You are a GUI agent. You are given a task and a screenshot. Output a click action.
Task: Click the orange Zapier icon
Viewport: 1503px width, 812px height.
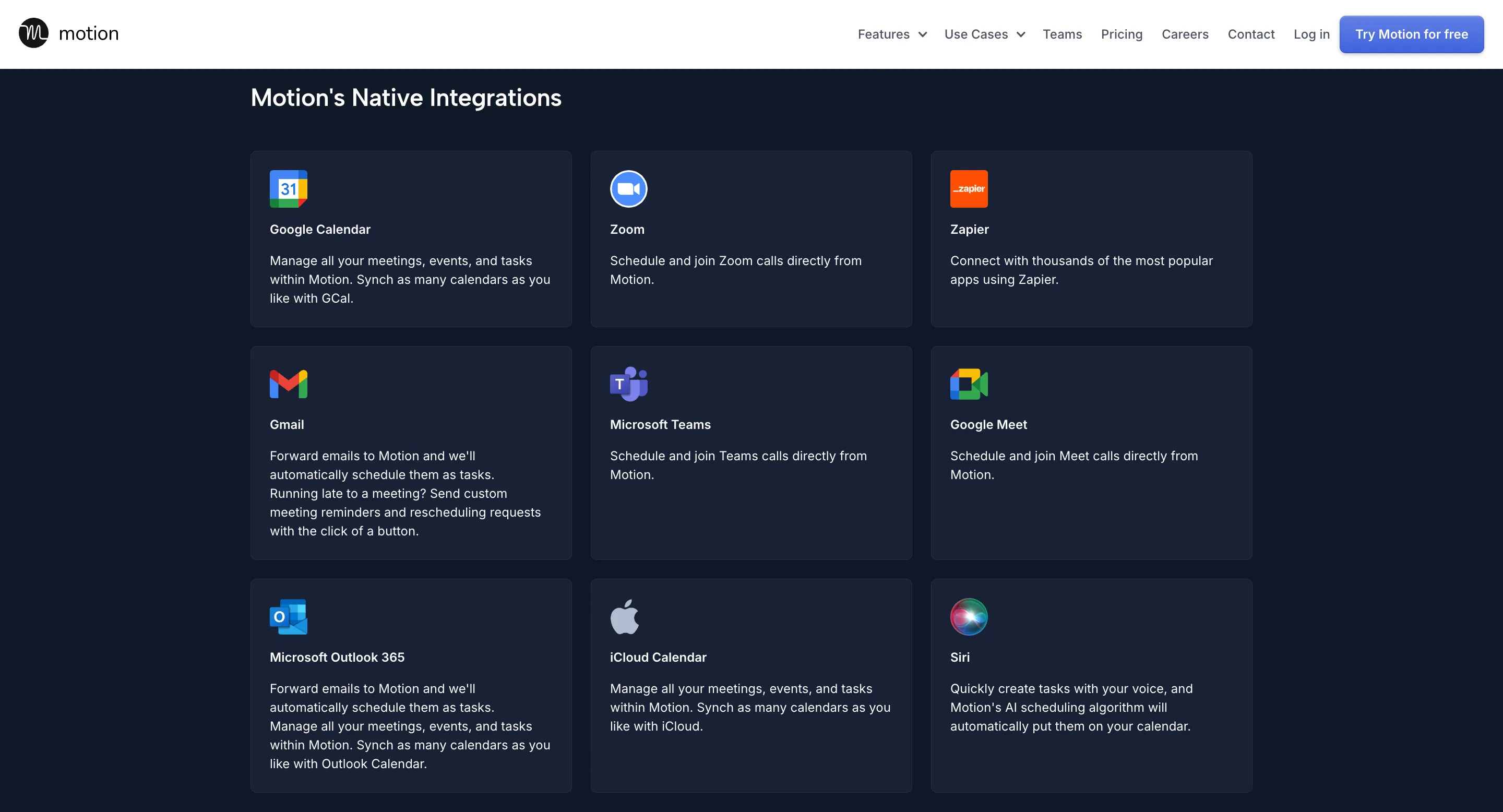969,189
